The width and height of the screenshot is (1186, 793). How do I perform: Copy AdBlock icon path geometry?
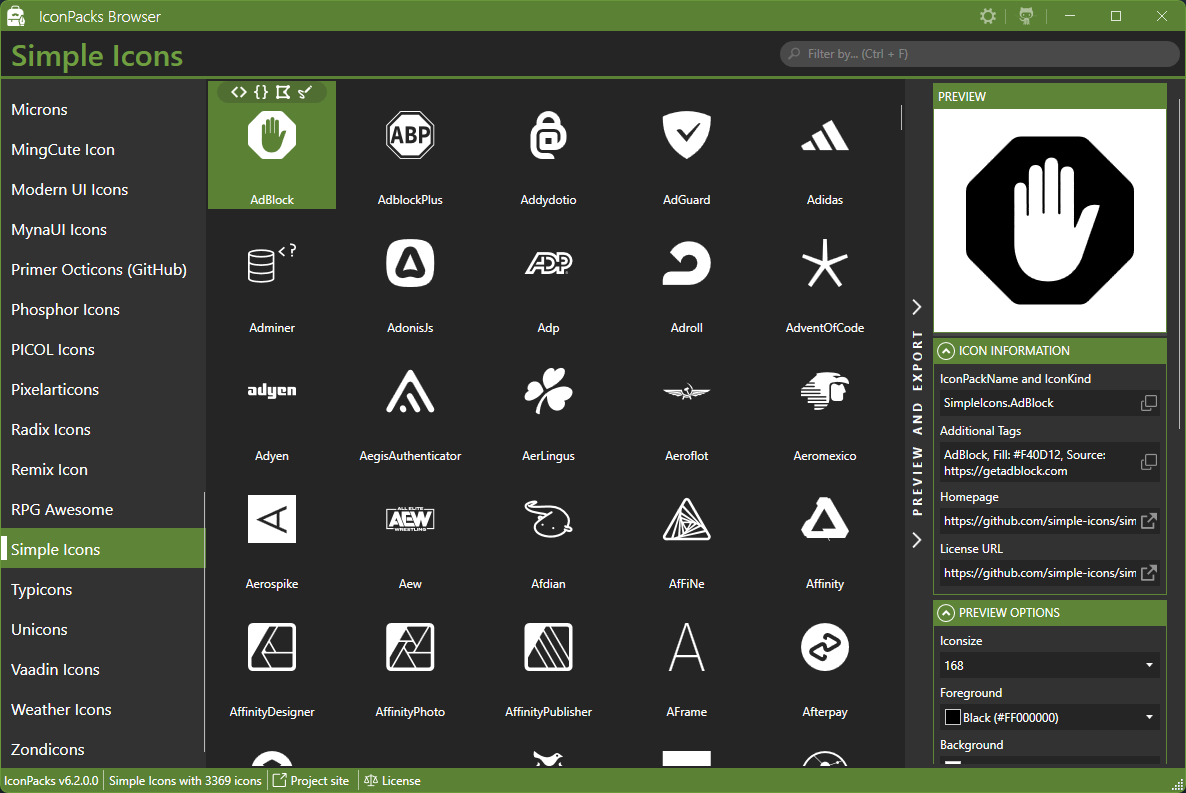tap(283, 92)
